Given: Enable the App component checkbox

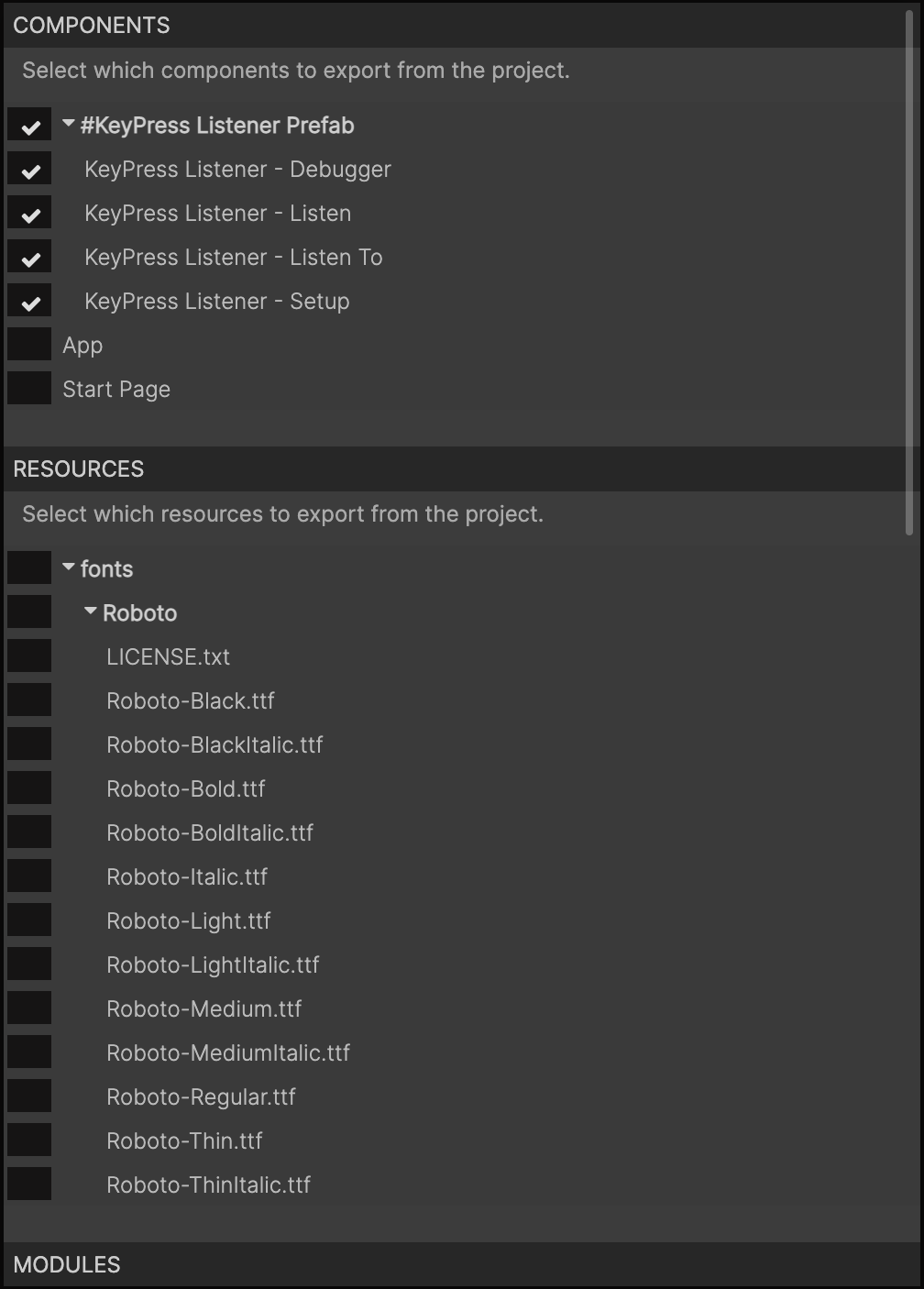Looking at the screenshot, I should tap(29, 346).
